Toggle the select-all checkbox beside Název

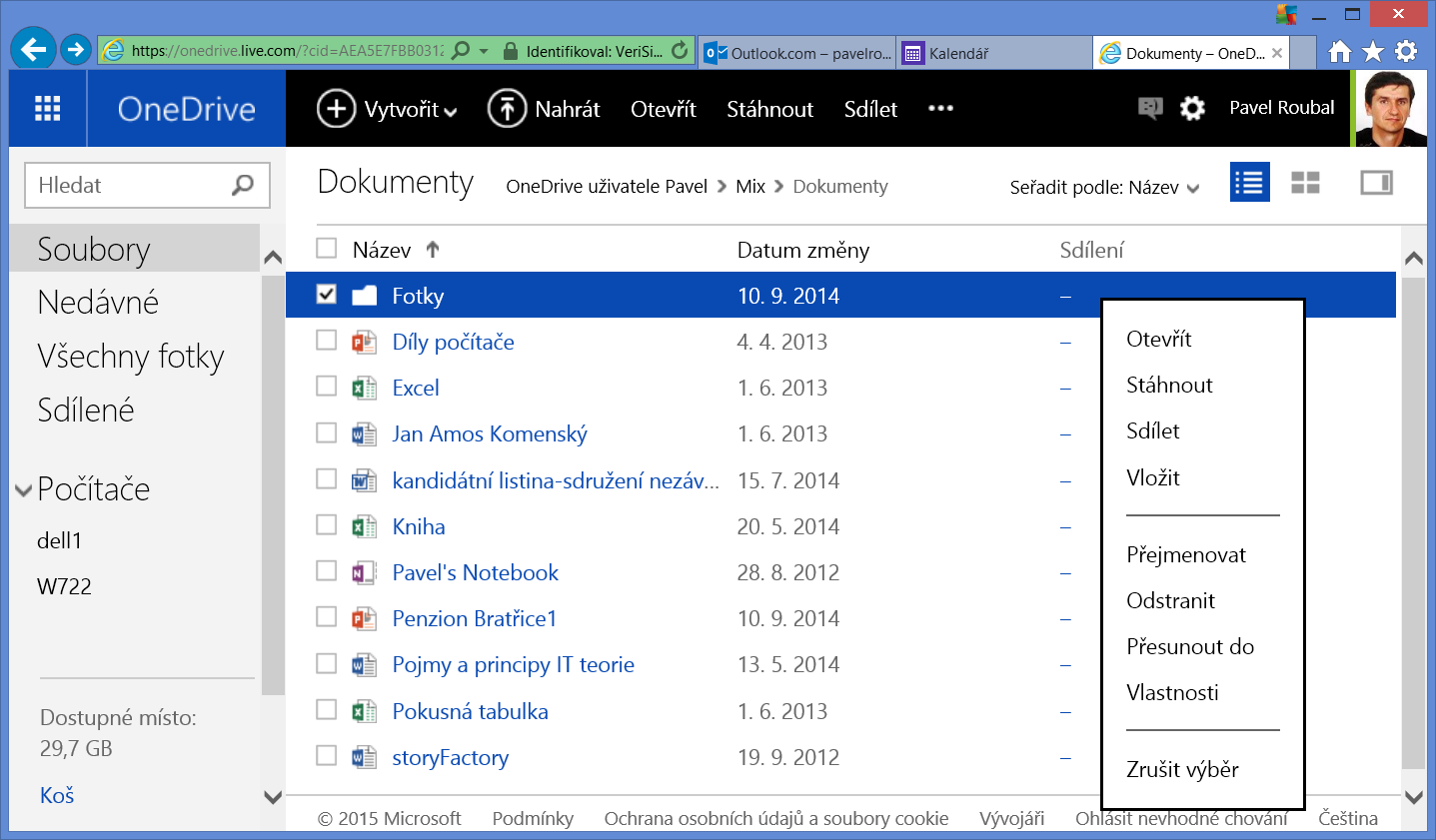(326, 248)
